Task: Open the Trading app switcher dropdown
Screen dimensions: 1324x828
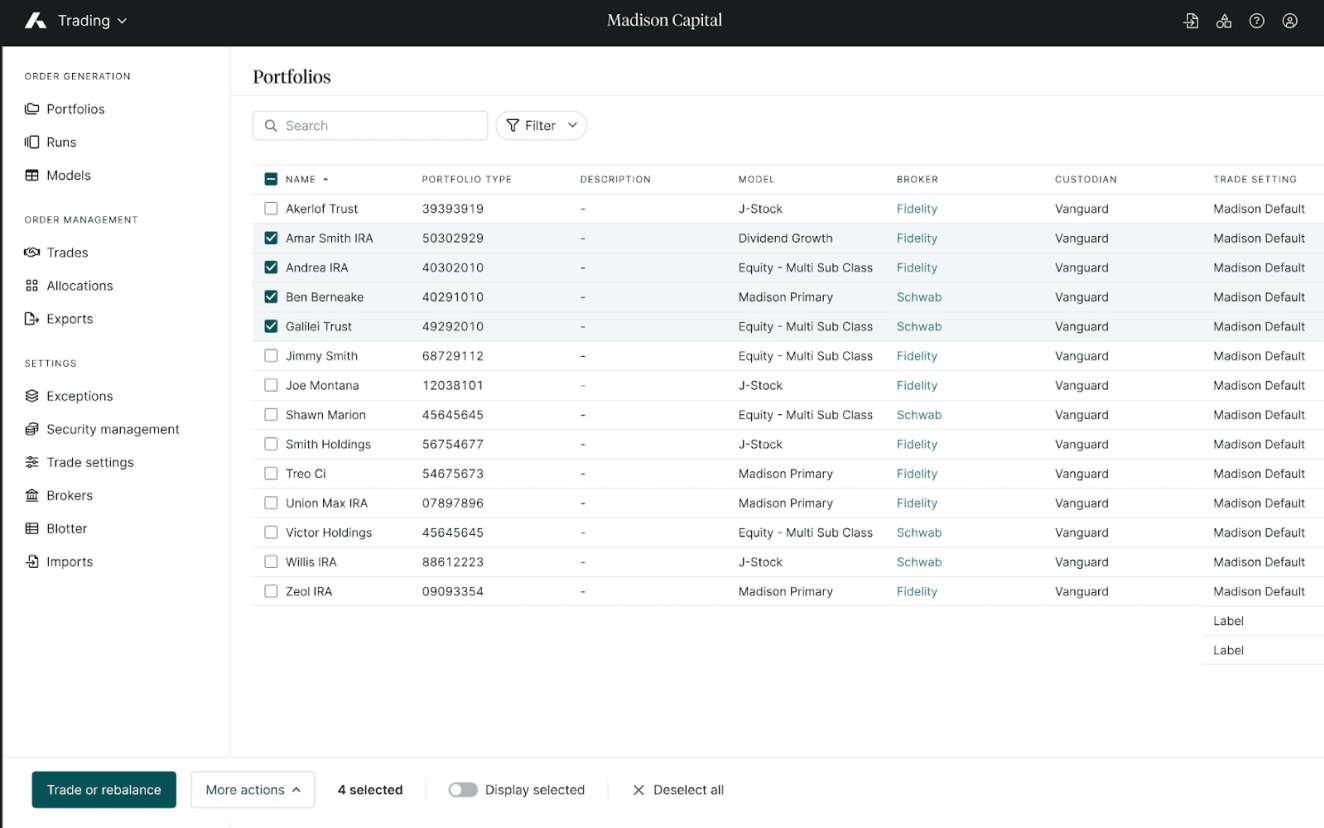Action: coord(91,21)
